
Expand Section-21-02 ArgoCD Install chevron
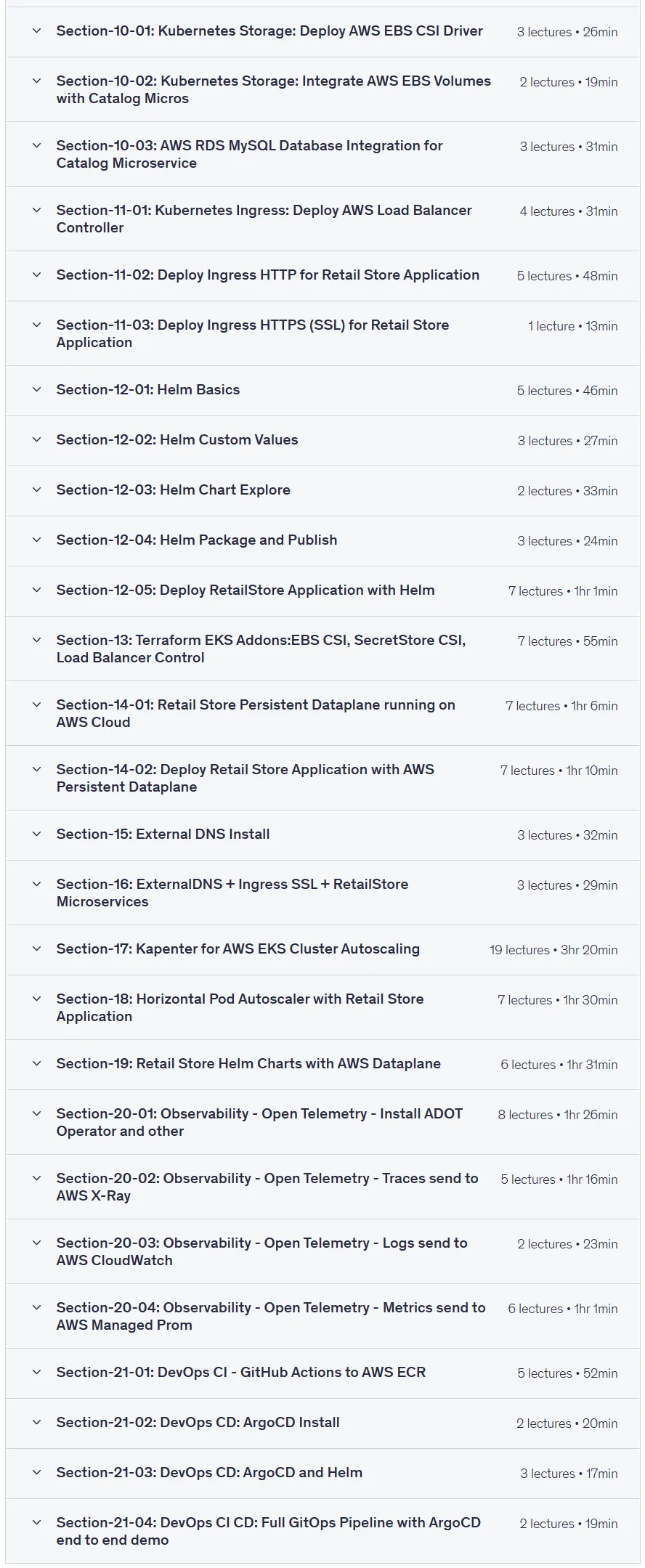click(36, 1423)
